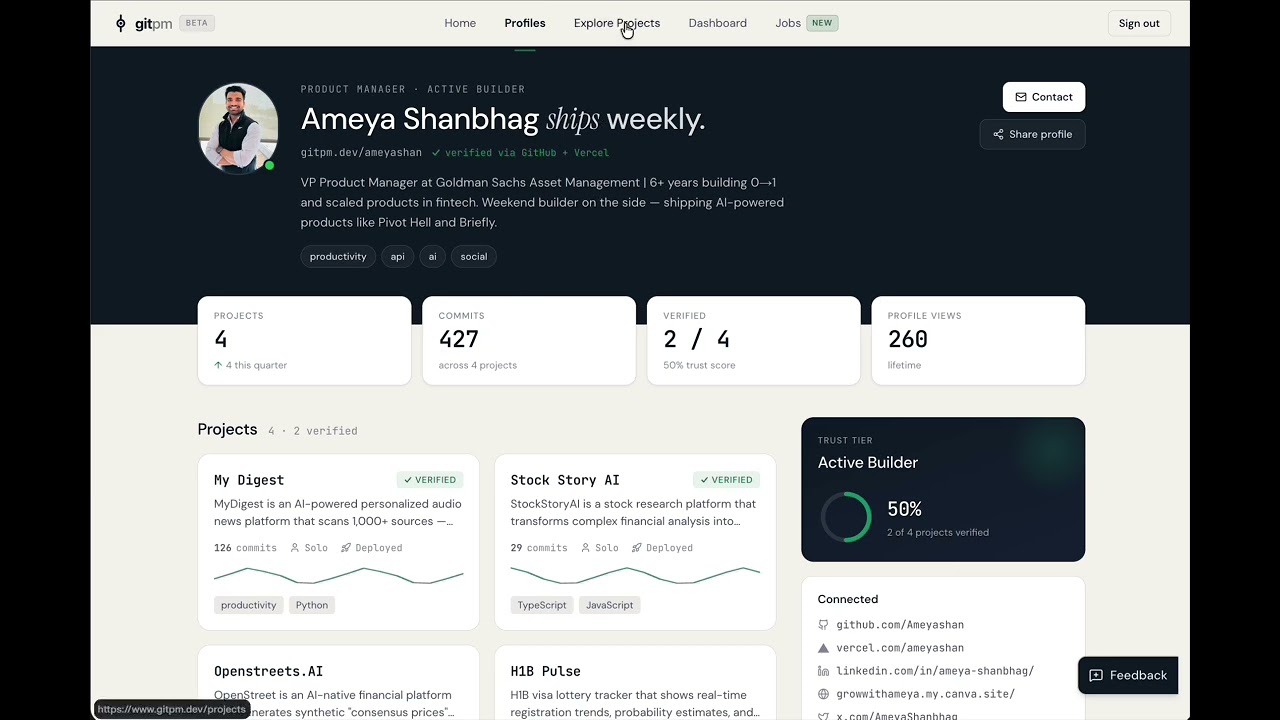Click the My Digest commit activity sparkline
Image resolution: width=1280 pixels, height=720 pixels.
[x=339, y=575]
